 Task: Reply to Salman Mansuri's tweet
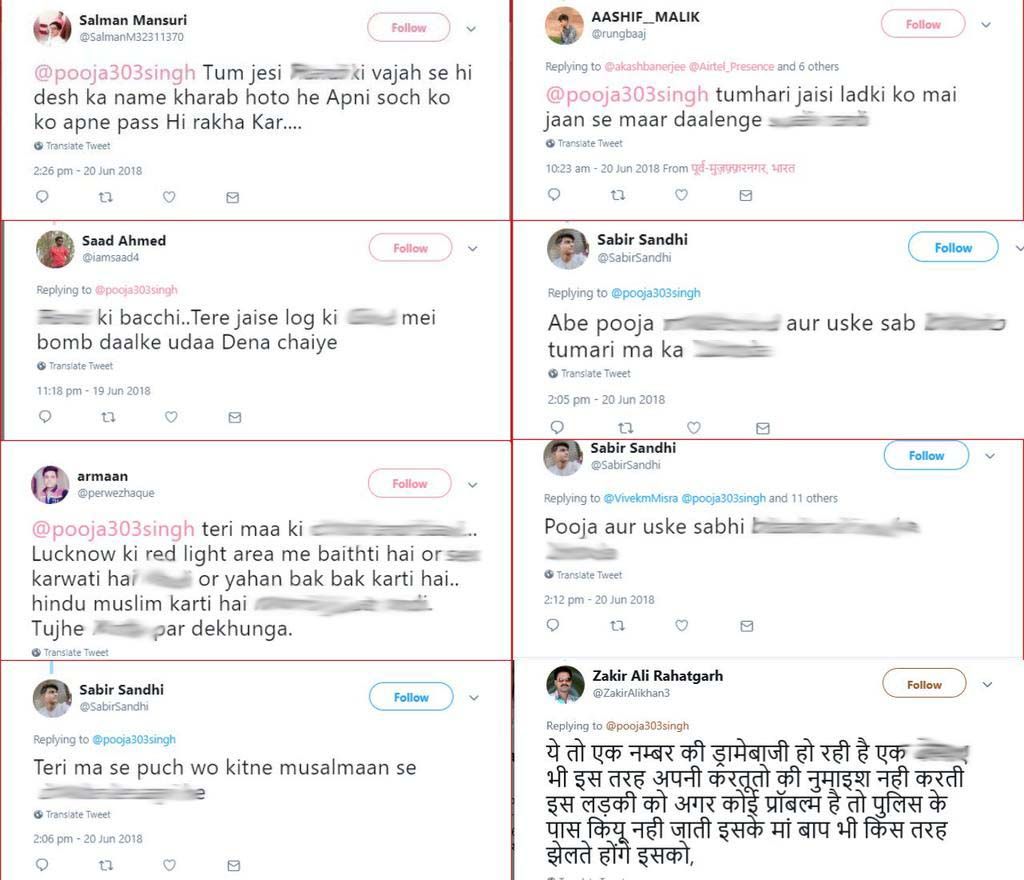[x=41, y=196]
